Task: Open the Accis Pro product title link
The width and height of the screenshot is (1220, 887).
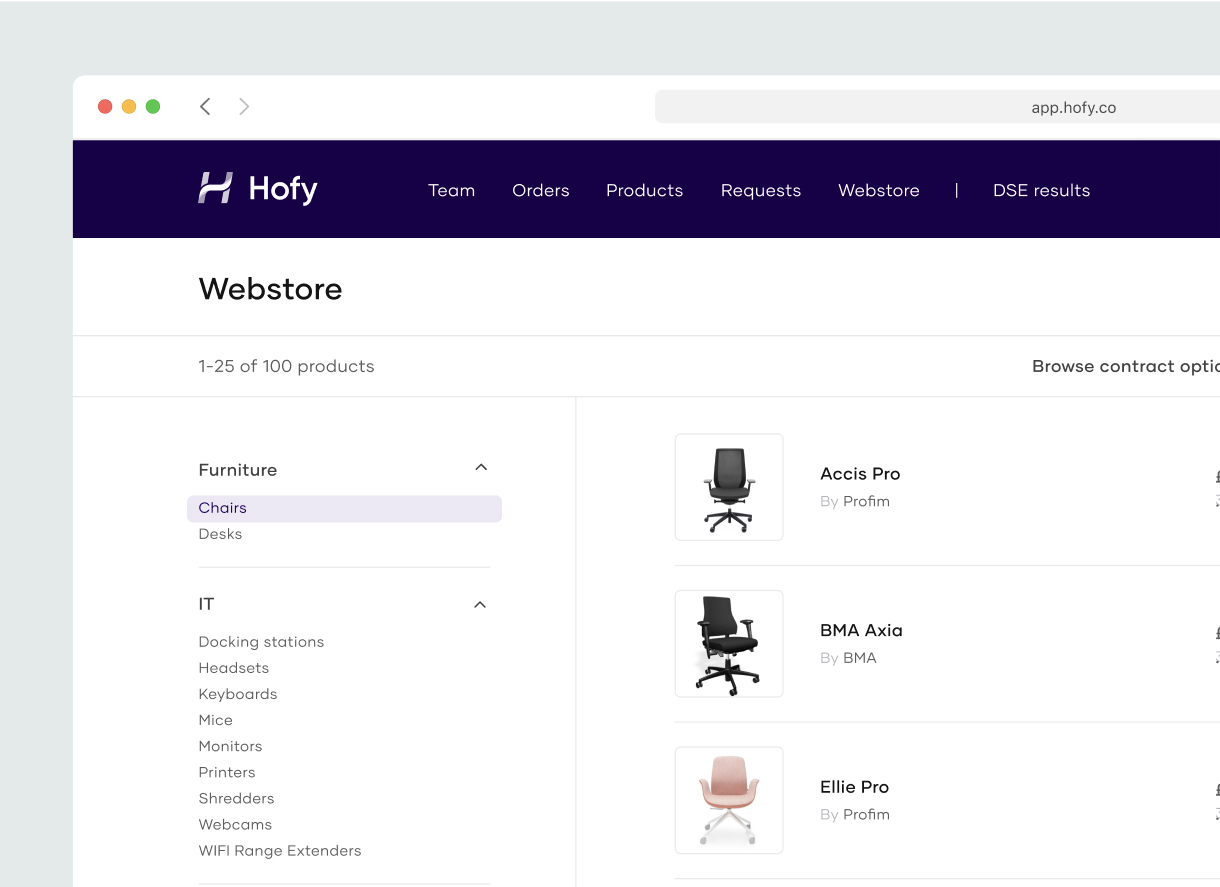Action: click(860, 474)
